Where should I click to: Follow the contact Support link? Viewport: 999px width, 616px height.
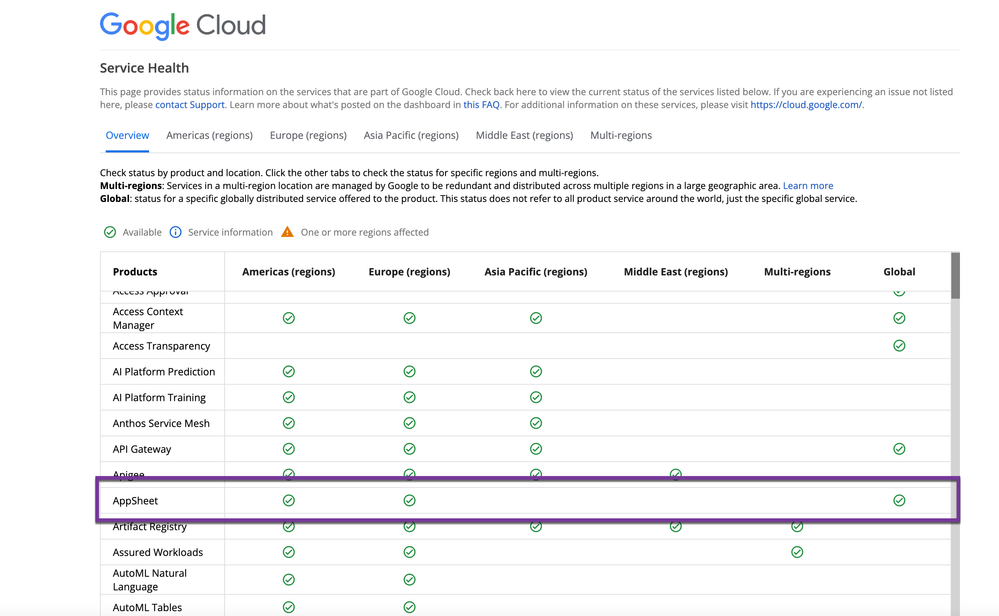click(190, 105)
